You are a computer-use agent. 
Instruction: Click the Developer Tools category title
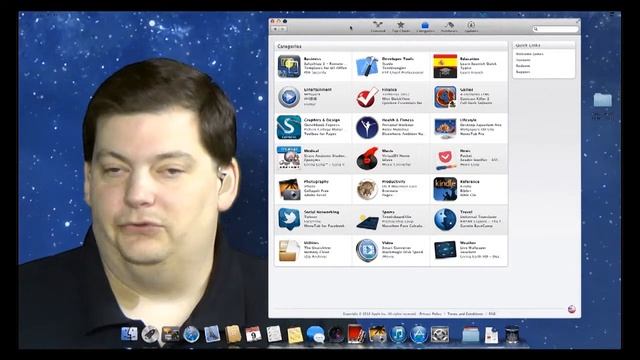pos(398,59)
